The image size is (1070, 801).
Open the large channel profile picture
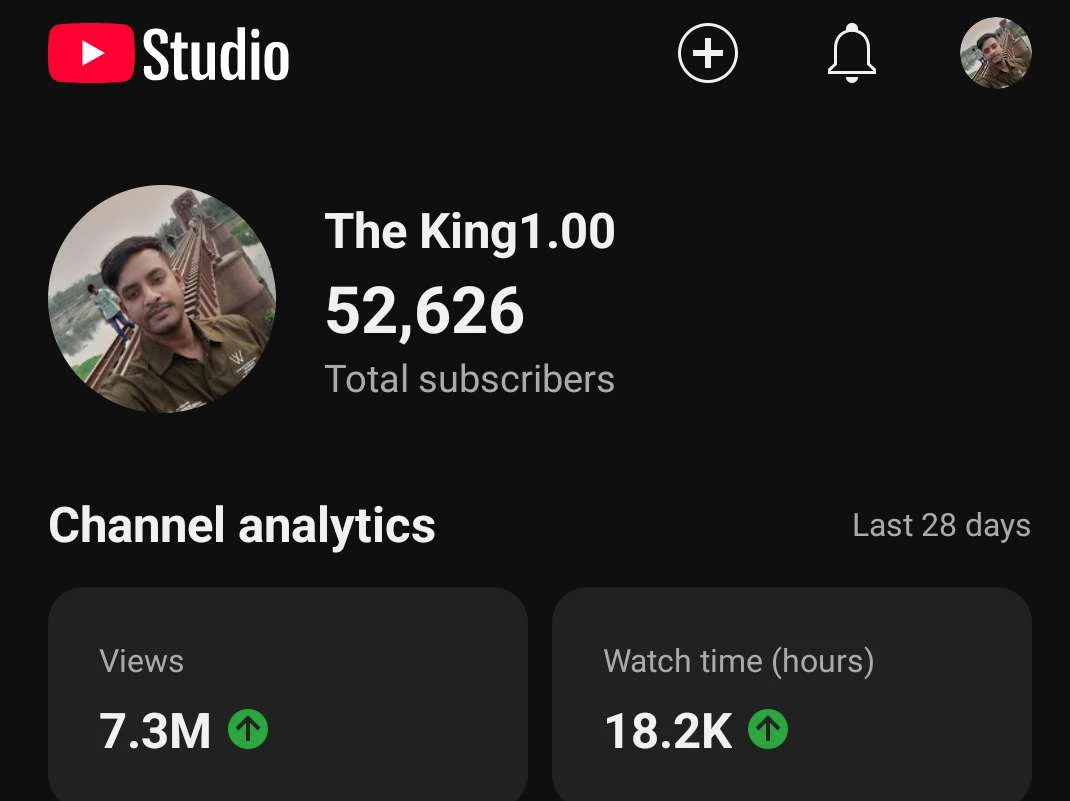162,299
